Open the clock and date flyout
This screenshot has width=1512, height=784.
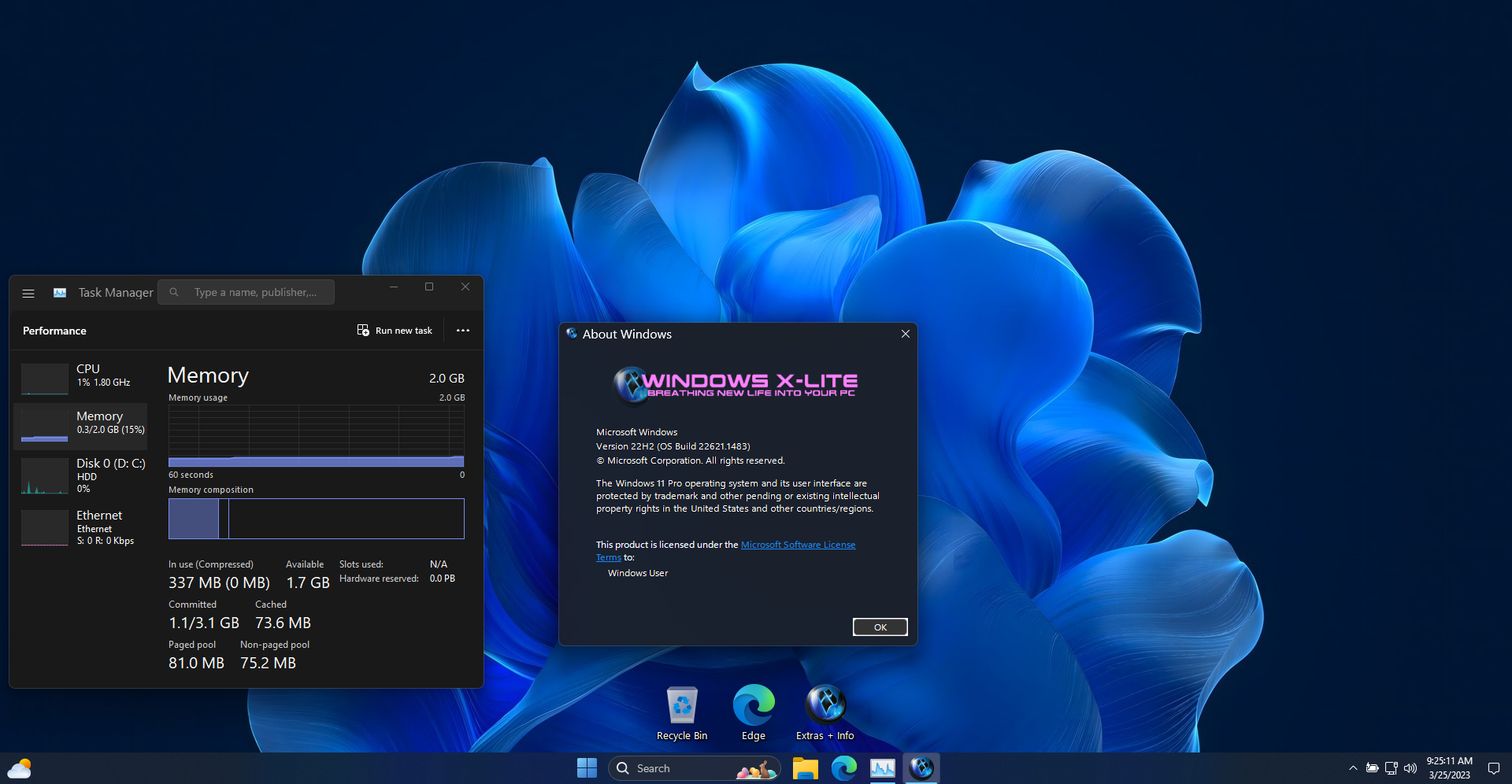pos(1449,768)
